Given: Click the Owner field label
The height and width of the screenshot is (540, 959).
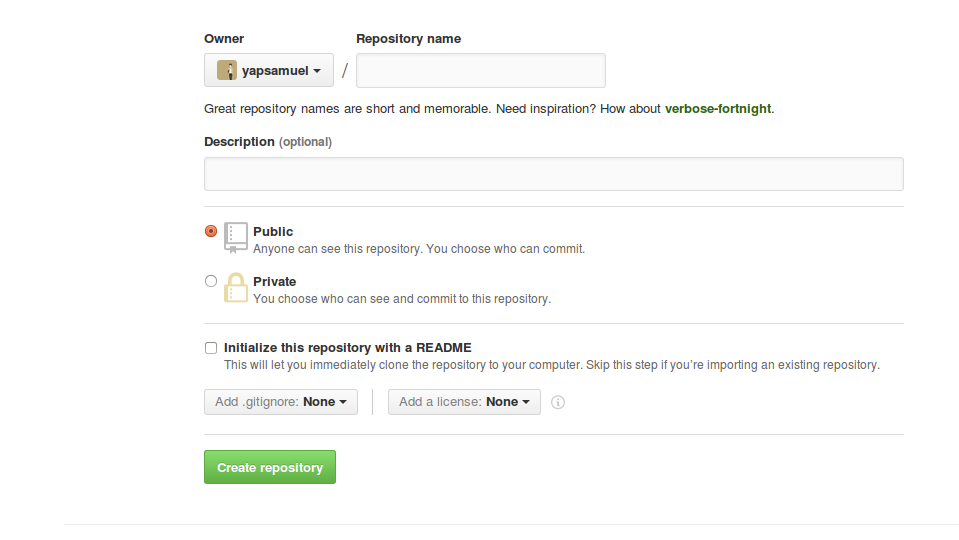Looking at the screenshot, I should click(x=224, y=39).
